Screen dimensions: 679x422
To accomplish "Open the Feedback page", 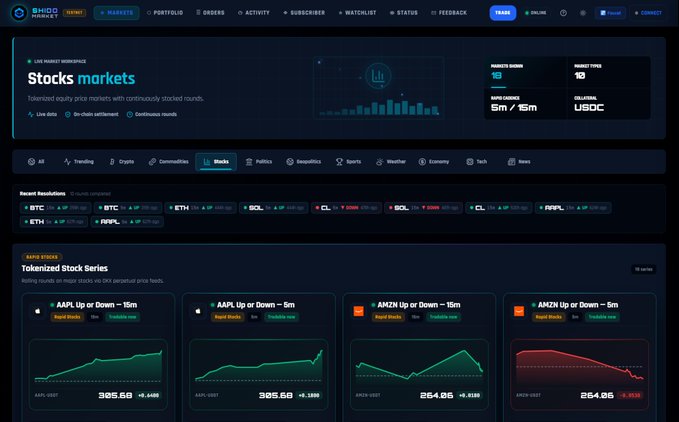I will pos(449,13).
